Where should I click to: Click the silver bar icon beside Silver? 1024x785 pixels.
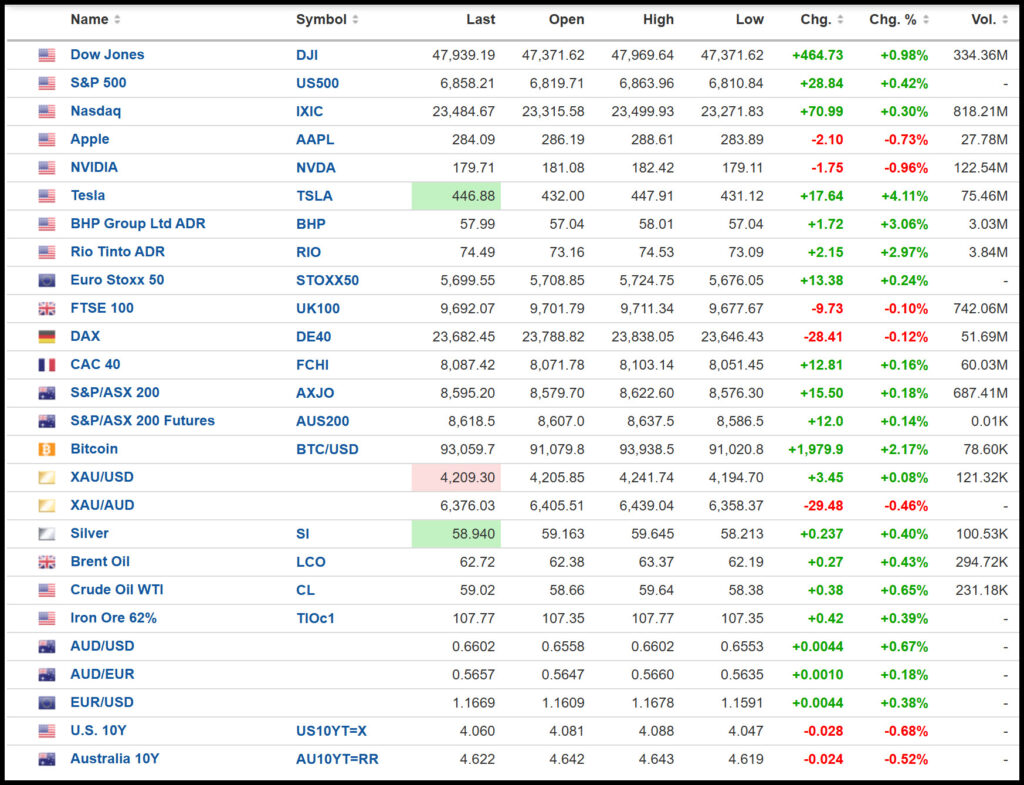click(47, 534)
